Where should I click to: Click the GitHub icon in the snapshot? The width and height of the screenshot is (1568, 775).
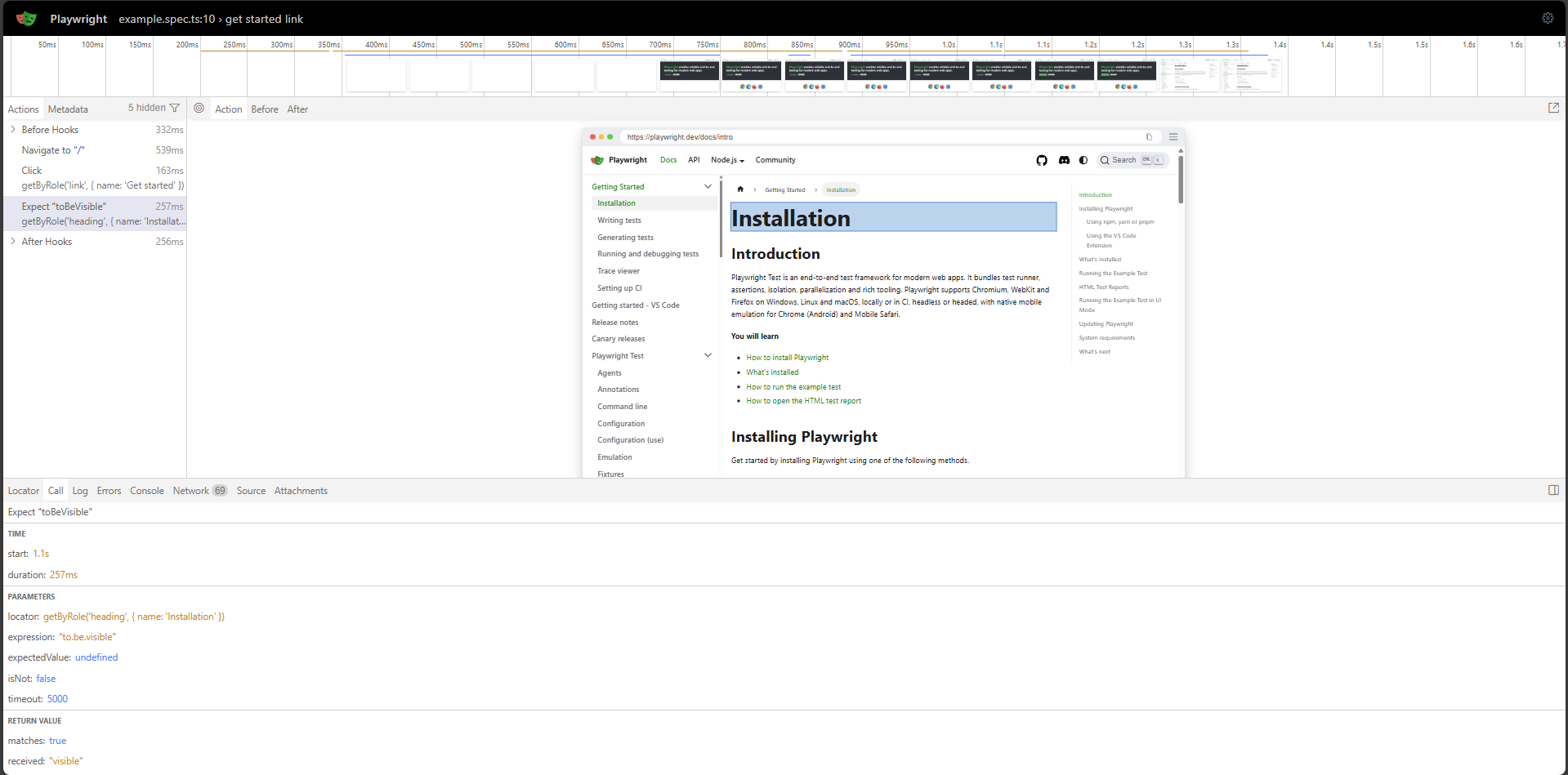[x=1042, y=160]
